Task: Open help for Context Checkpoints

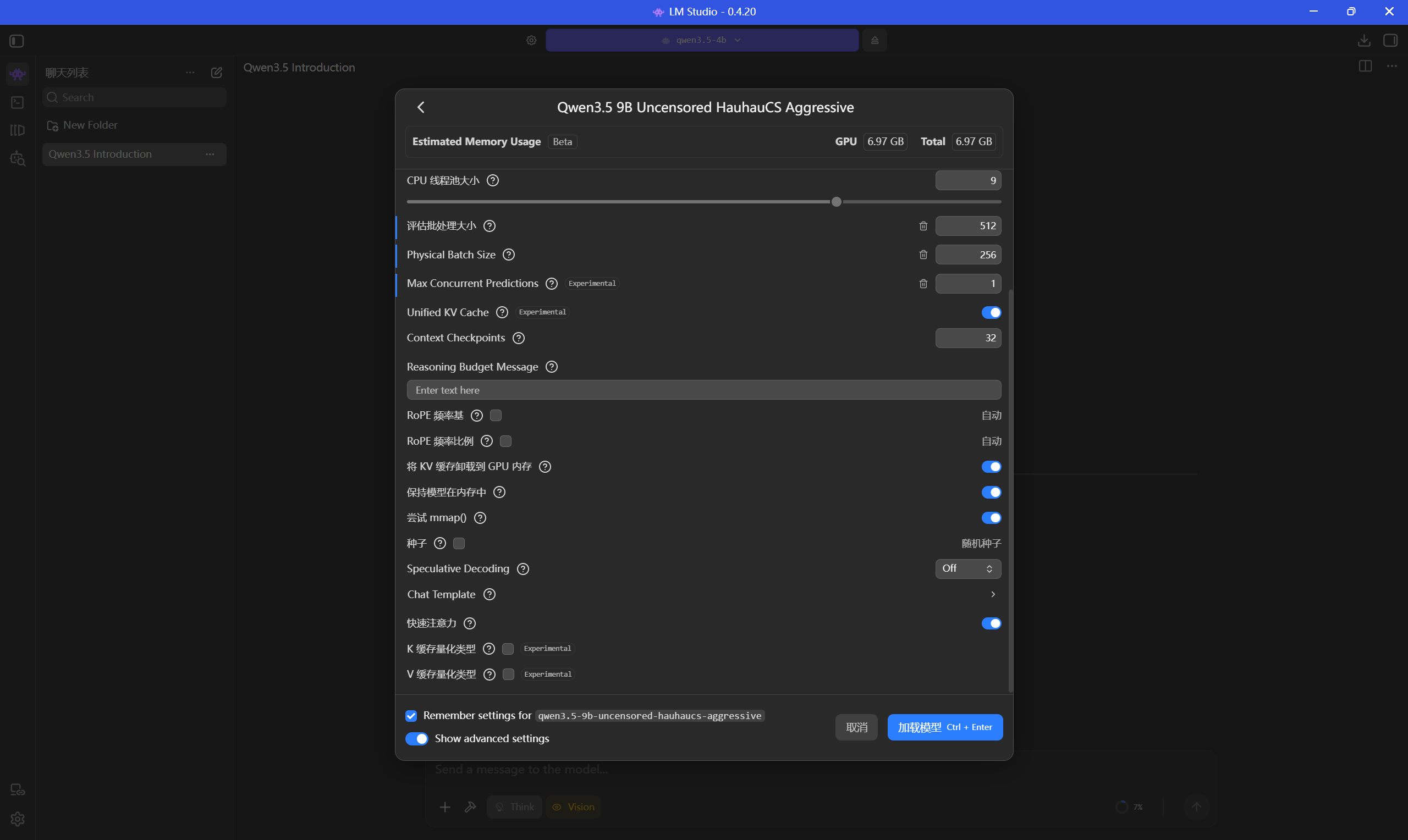Action: point(519,338)
